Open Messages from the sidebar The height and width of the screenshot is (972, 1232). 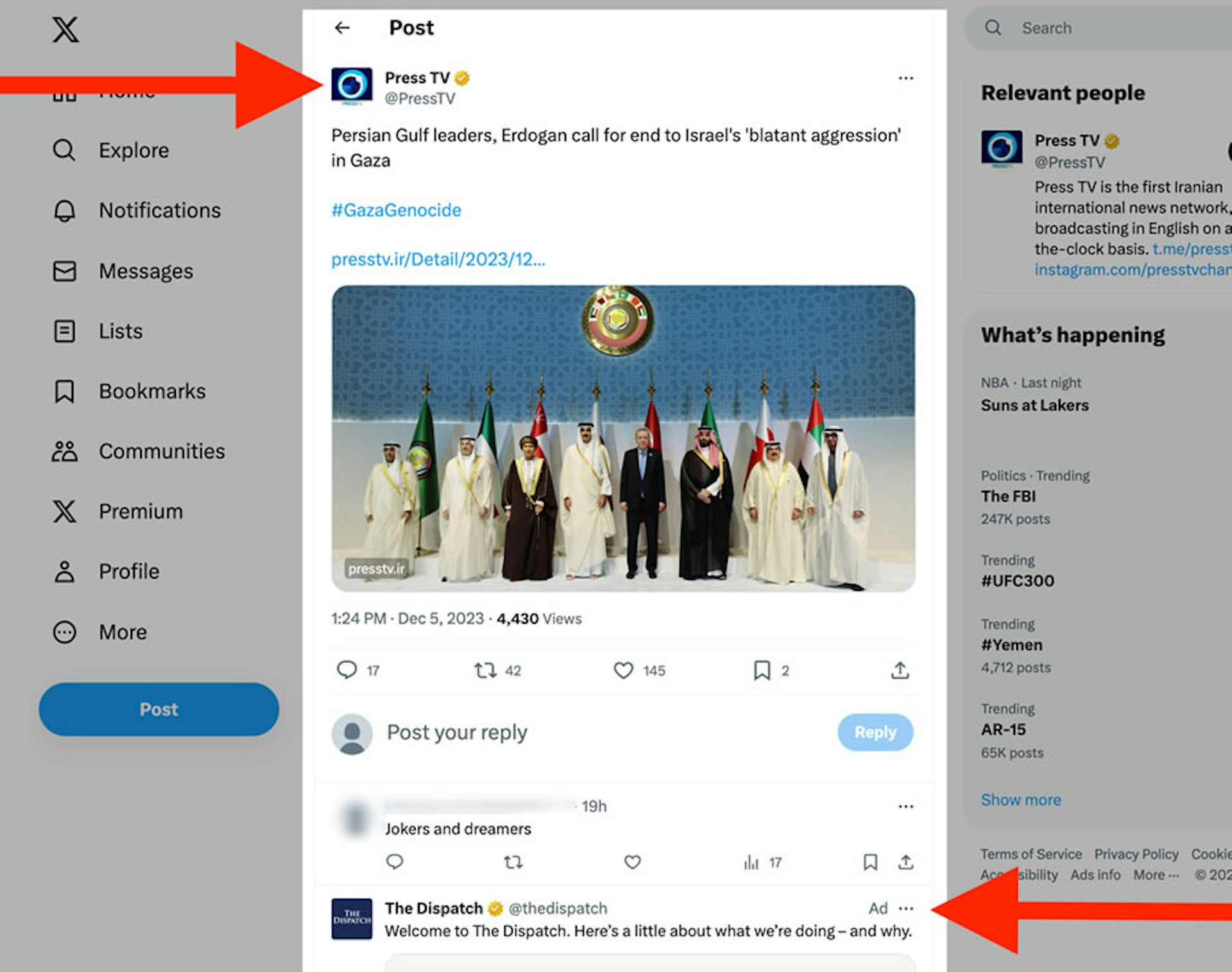pos(123,271)
